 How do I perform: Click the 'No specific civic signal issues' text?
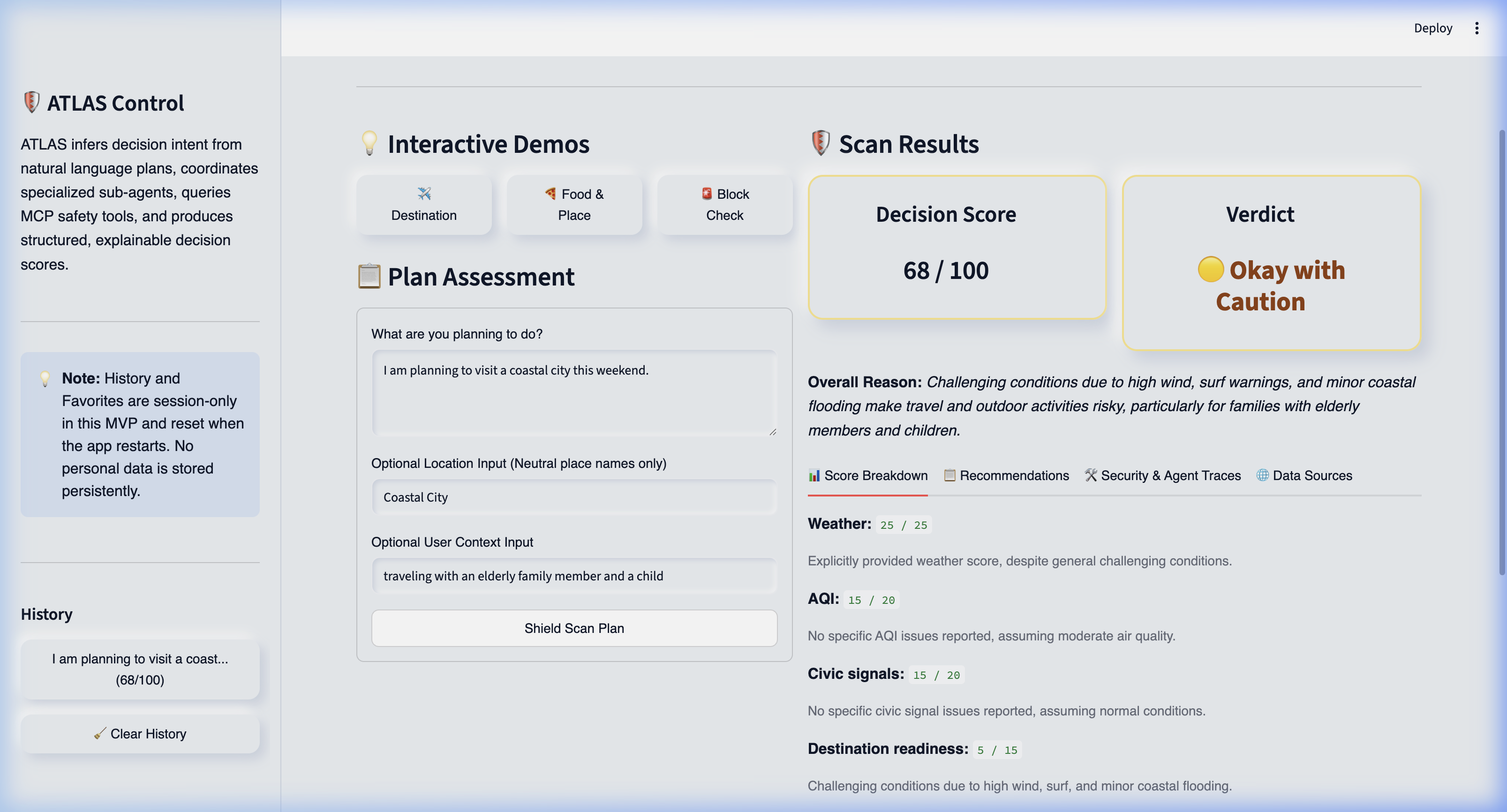(x=1007, y=710)
